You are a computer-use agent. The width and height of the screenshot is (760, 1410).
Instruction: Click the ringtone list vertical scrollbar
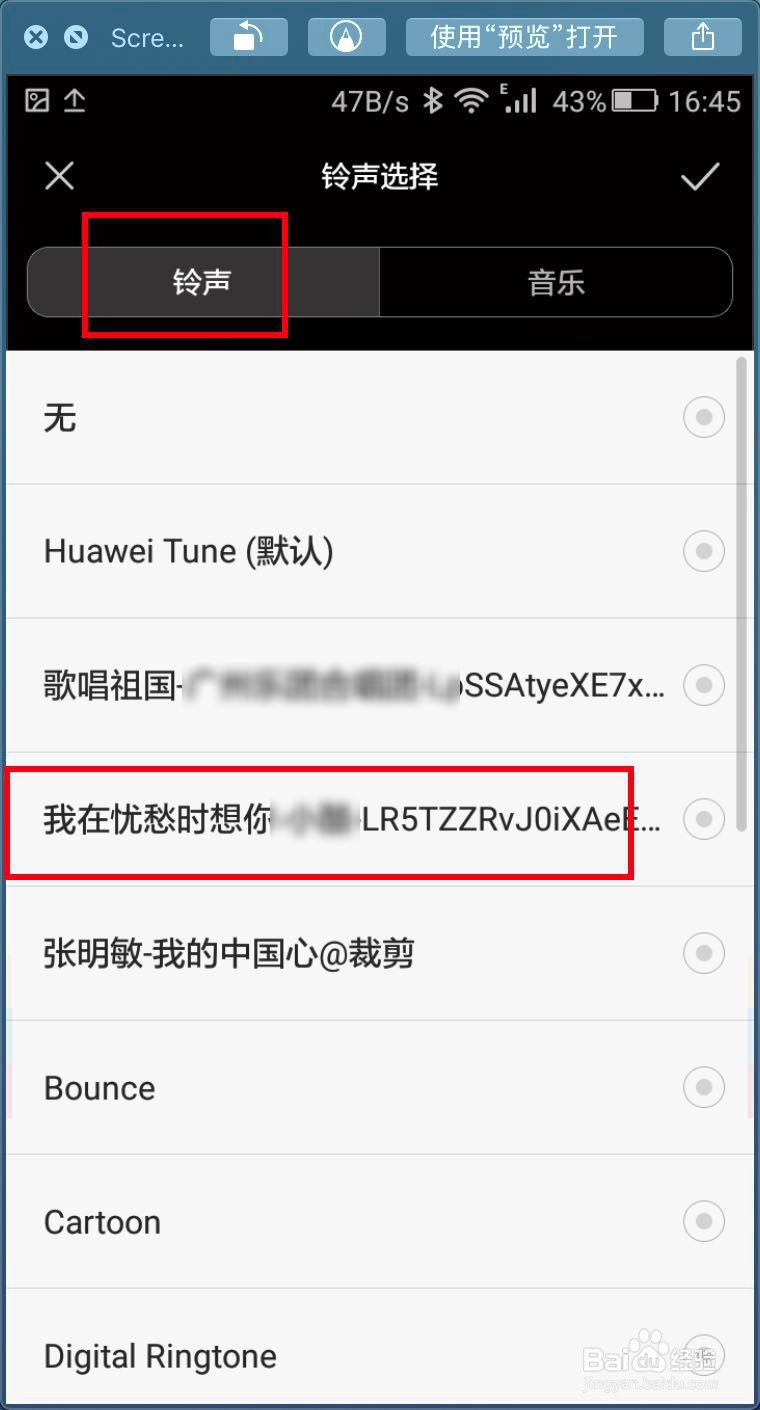tap(741, 592)
